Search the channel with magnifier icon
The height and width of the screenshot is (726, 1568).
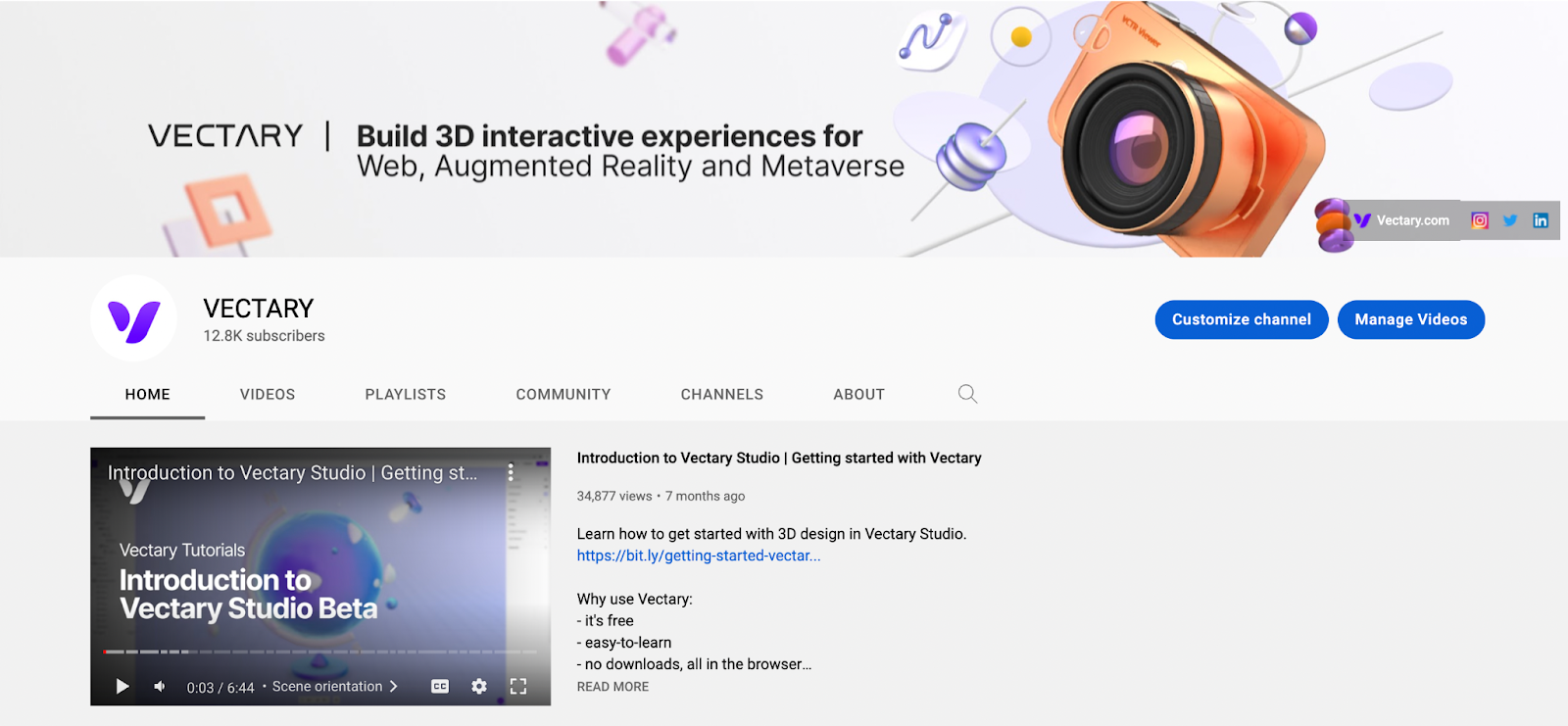point(967,394)
